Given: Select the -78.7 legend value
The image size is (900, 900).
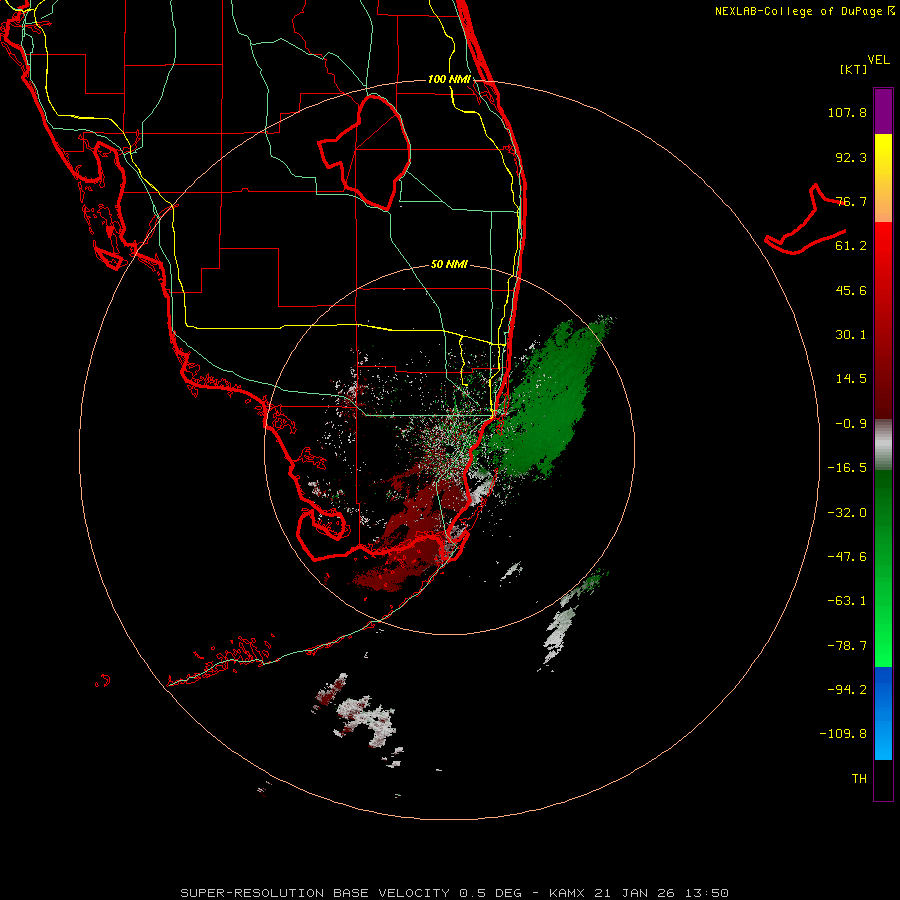Looking at the screenshot, I should pyautogui.click(x=847, y=646).
